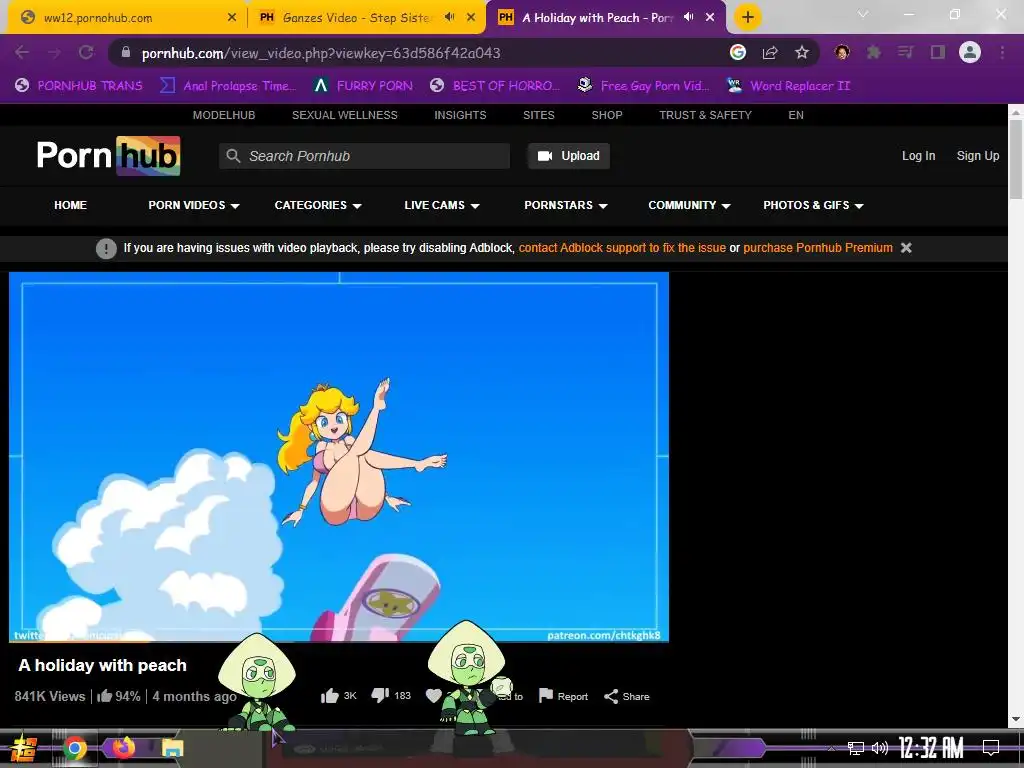1024x768 pixels.
Task: Open the network status tray icon
Action: (x=856, y=748)
